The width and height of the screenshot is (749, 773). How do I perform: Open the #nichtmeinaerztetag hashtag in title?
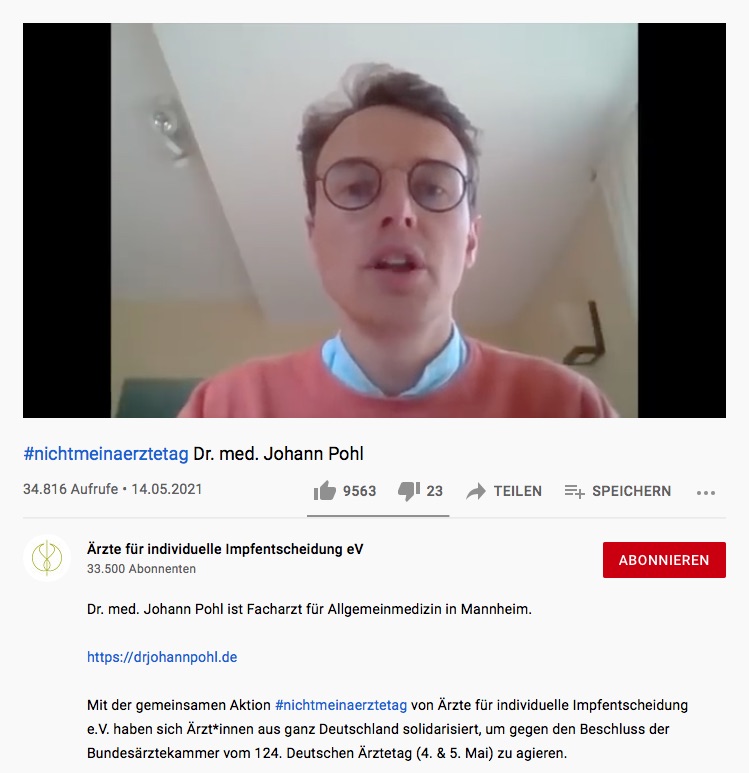(x=106, y=454)
